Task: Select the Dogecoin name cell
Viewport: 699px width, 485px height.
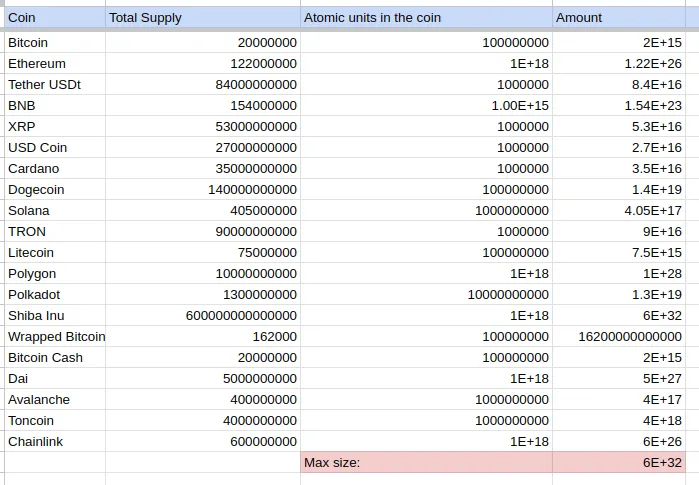Action: coord(52,190)
